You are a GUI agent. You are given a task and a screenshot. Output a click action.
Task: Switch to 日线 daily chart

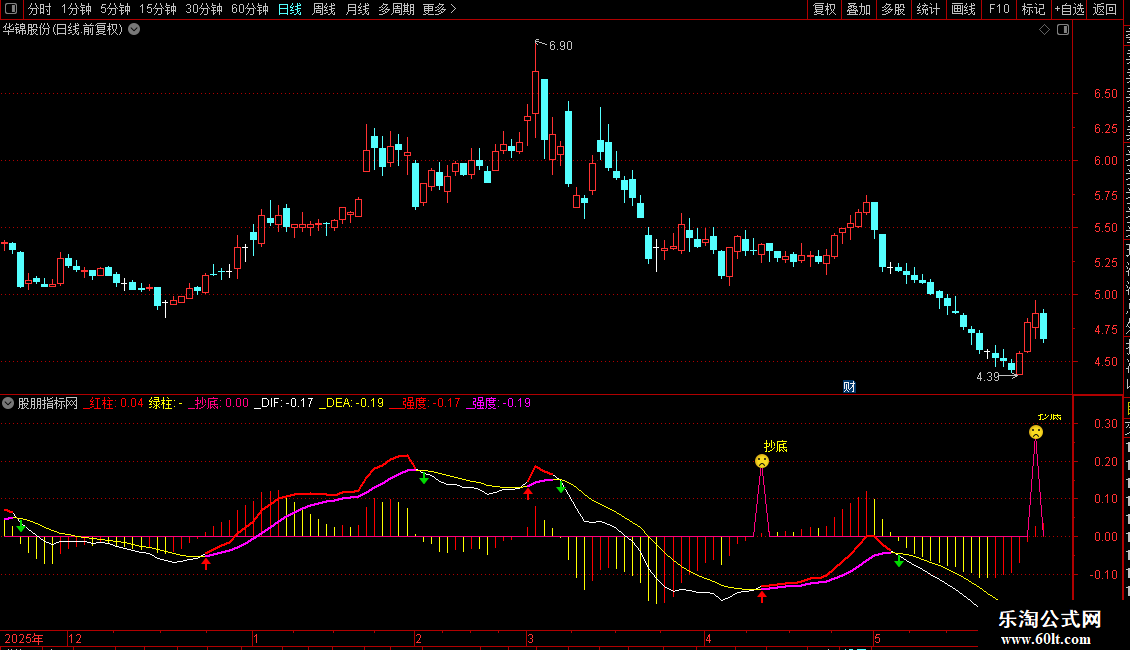[290, 9]
